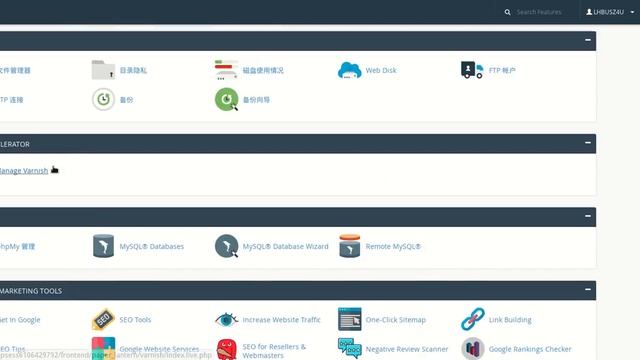This screenshot has height=360, width=640.
Task: Open the user account dropdown menu
Action: (610, 12)
